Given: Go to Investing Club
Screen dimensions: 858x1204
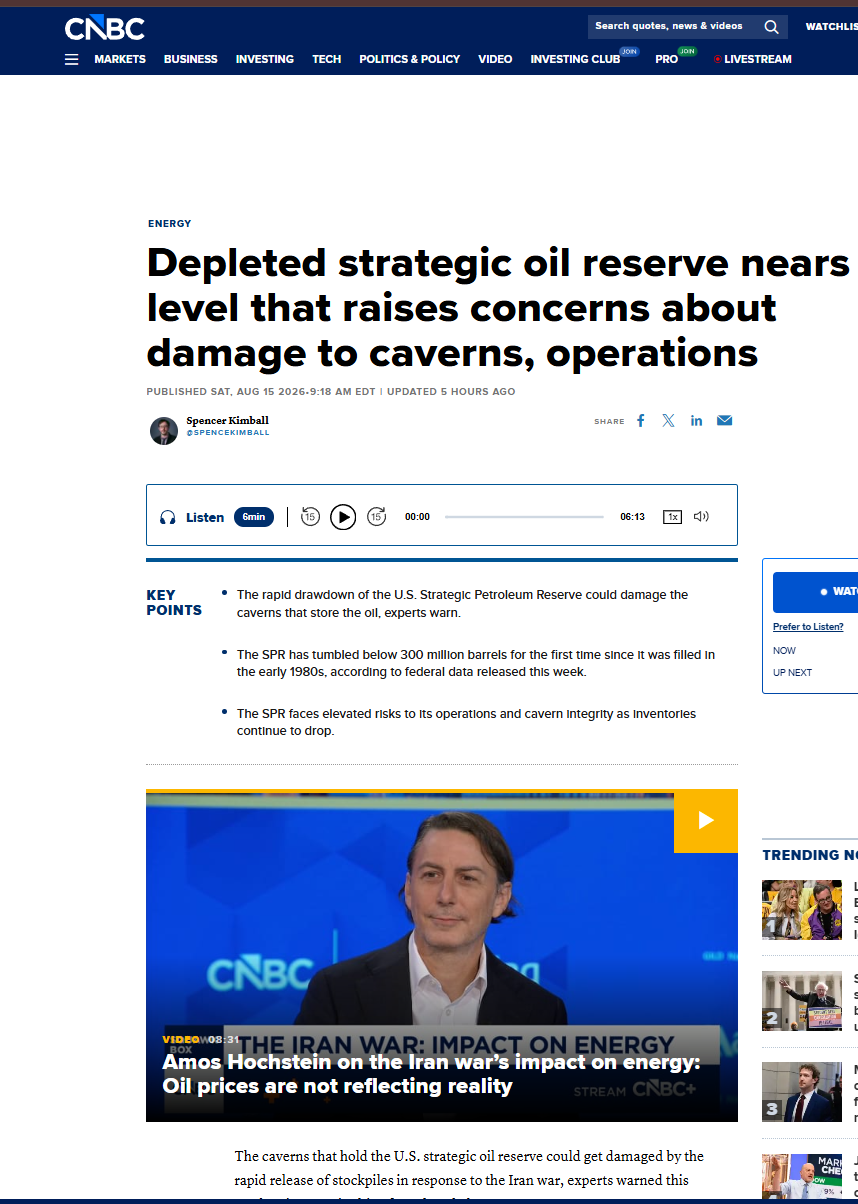Looking at the screenshot, I should point(575,59).
